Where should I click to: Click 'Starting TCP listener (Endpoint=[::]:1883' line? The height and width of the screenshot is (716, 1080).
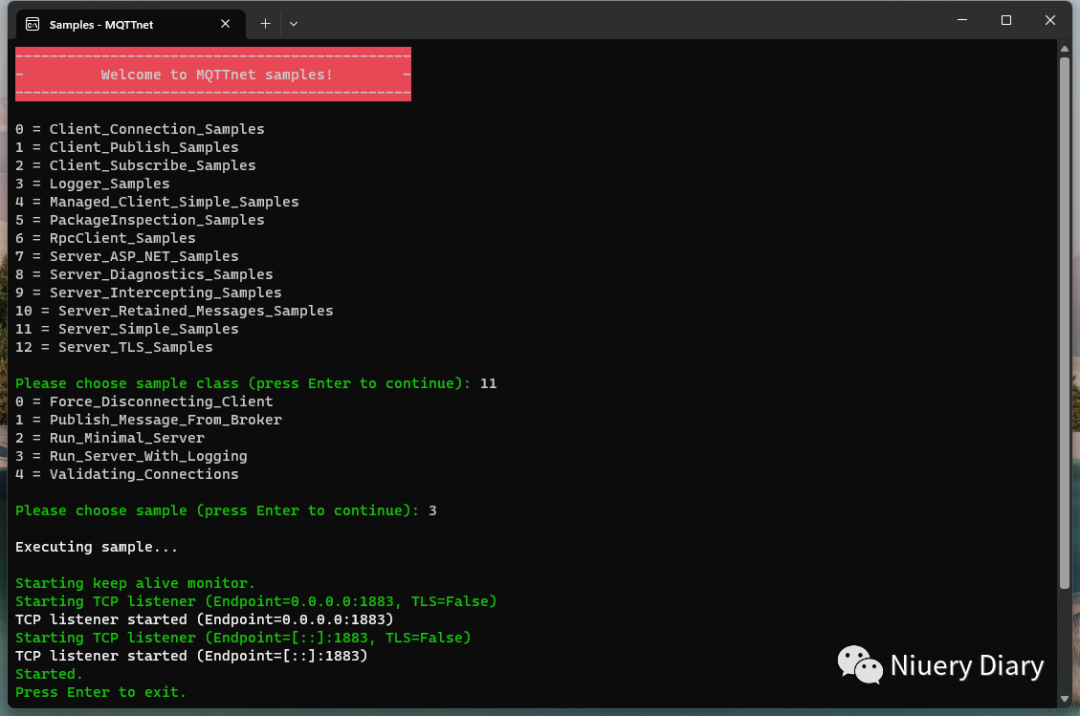tap(243, 638)
